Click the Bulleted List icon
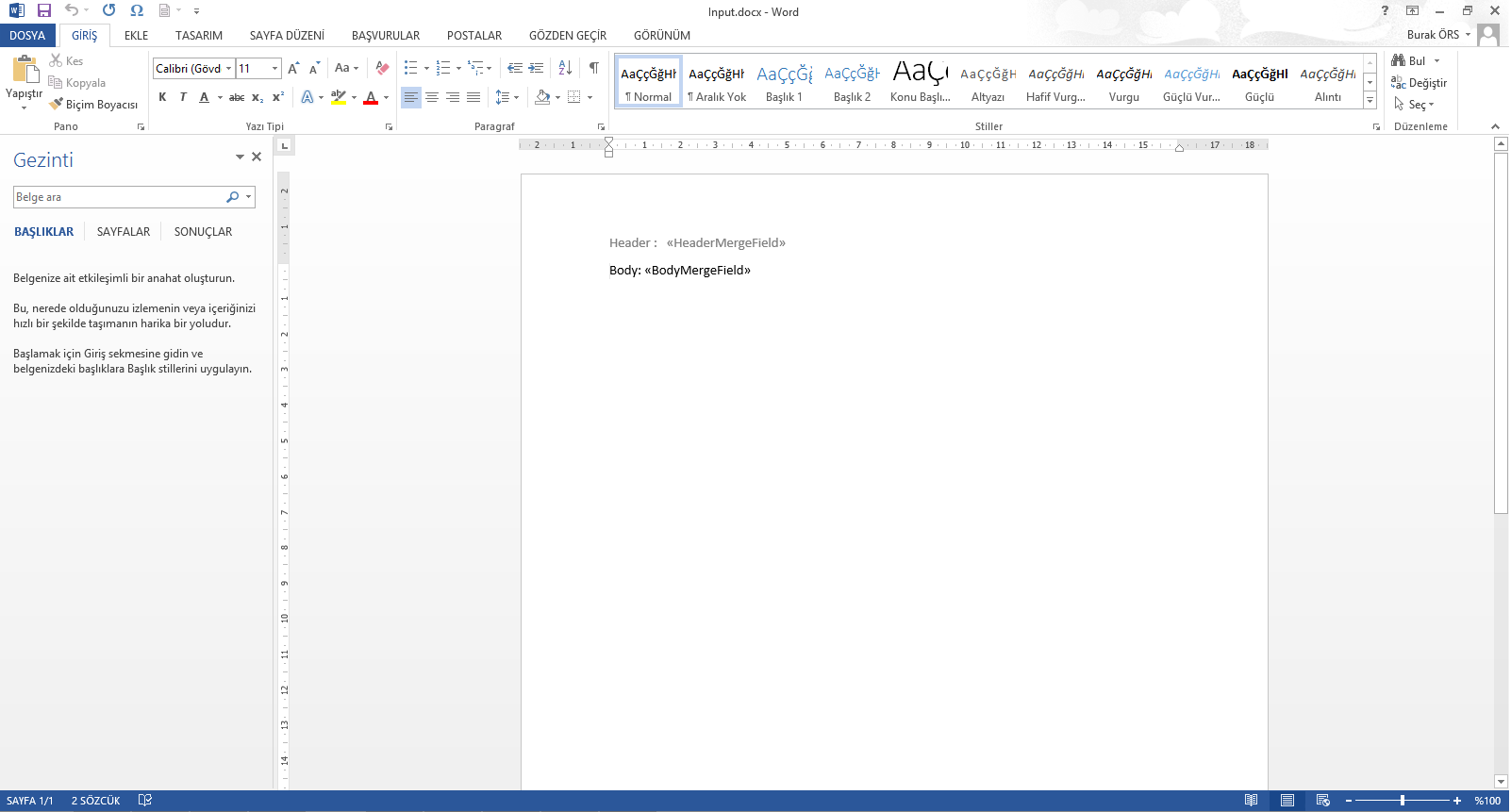 click(410, 68)
